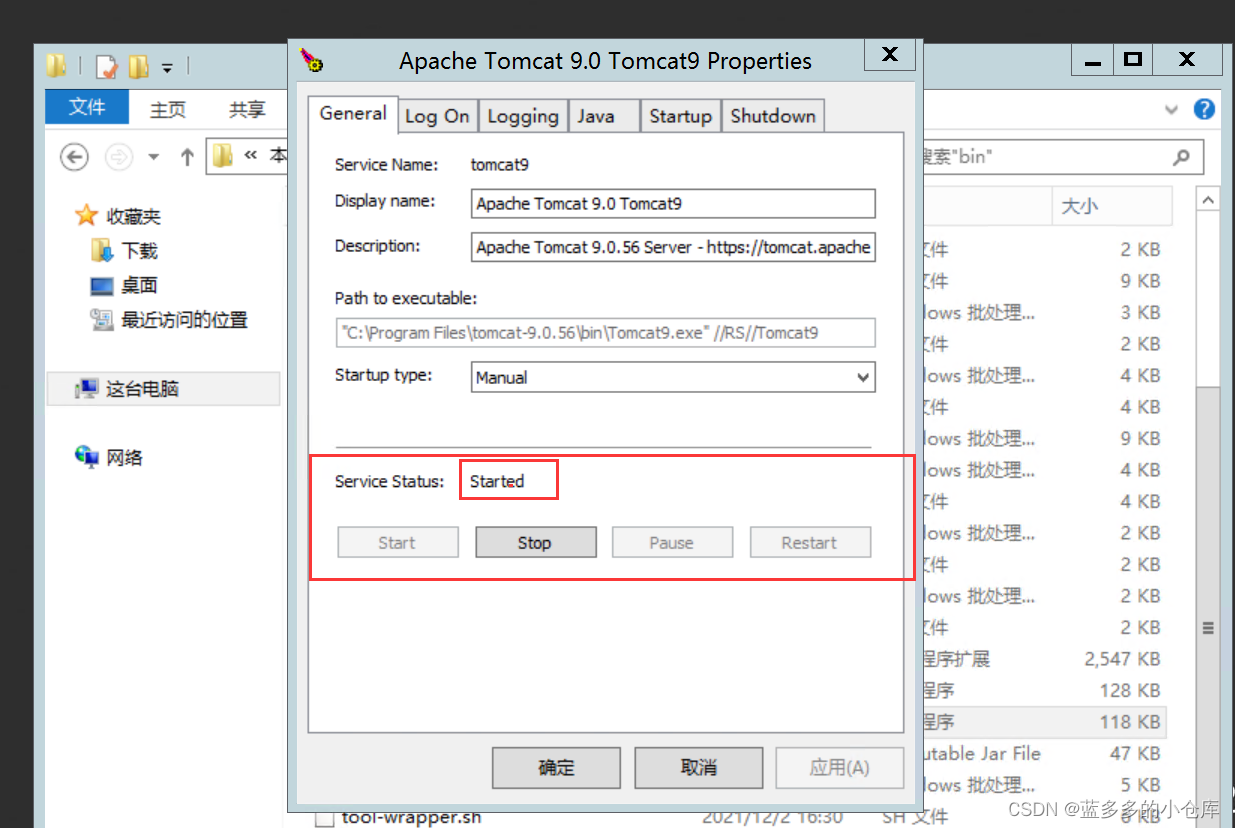The width and height of the screenshot is (1235, 828).
Task: Open the Startup tab
Action: (x=680, y=116)
